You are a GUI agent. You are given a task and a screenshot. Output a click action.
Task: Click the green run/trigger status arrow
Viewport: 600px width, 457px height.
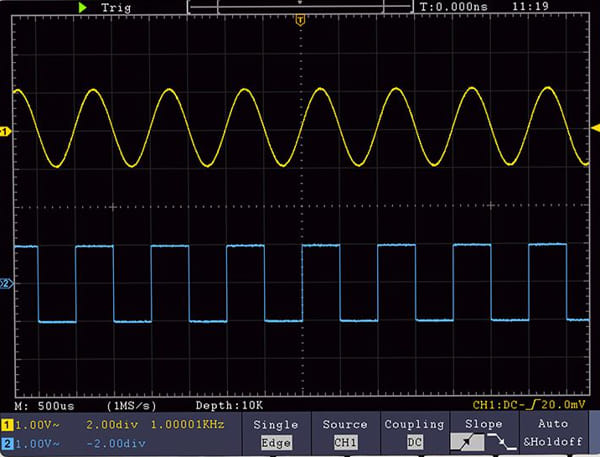pyautogui.click(x=82, y=7)
